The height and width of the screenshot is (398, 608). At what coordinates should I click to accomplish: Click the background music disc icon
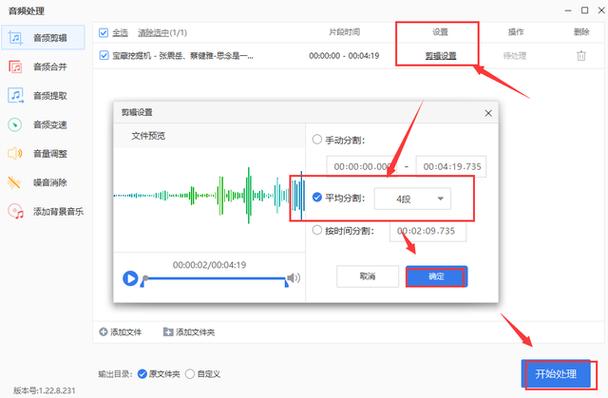(16, 211)
